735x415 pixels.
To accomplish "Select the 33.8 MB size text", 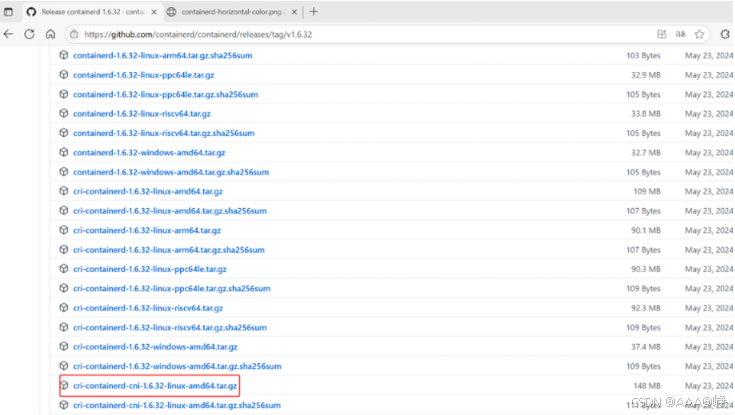I will [646, 114].
